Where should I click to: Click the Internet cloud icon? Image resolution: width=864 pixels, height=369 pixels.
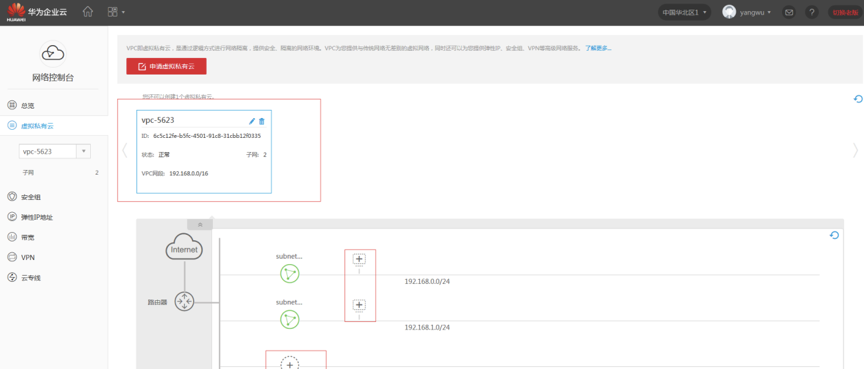184,247
